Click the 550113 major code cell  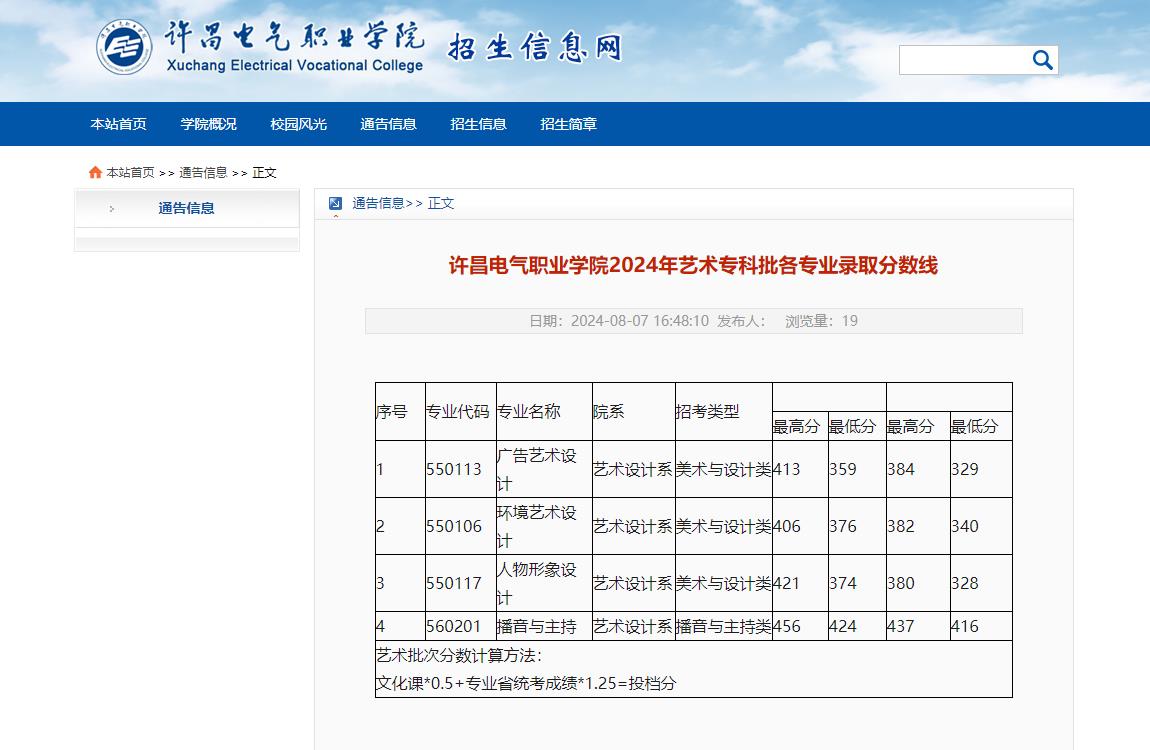point(454,469)
